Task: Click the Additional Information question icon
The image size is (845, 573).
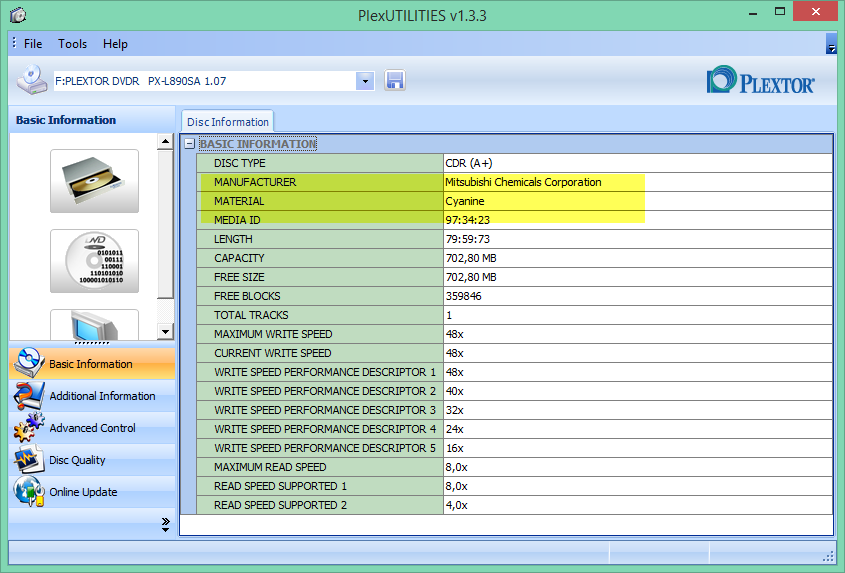Action: (x=29, y=396)
